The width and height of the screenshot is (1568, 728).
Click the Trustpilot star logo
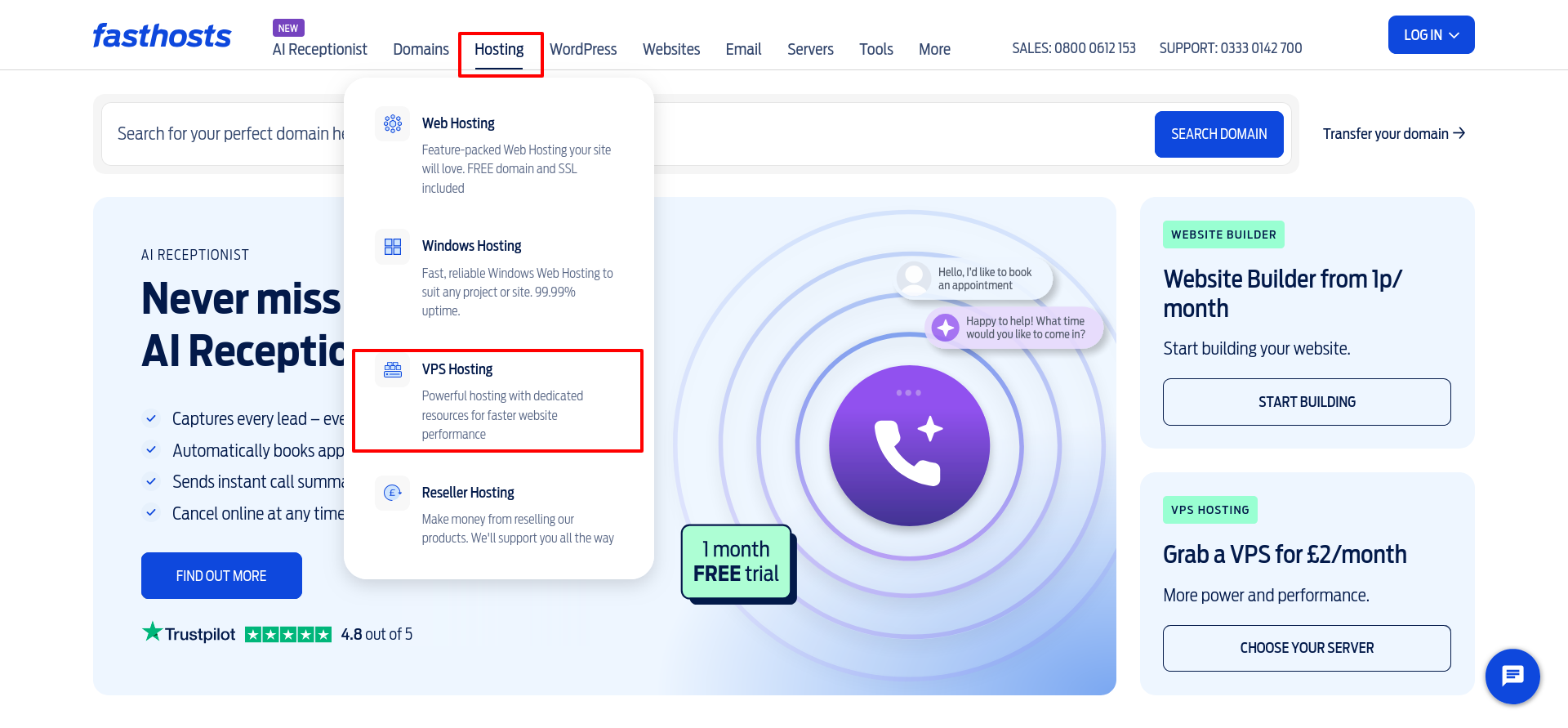click(x=153, y=632)
